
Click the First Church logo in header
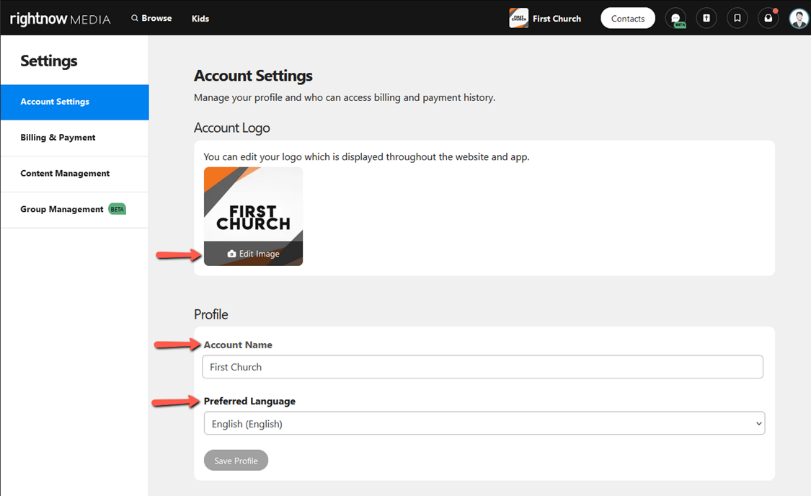519,18
